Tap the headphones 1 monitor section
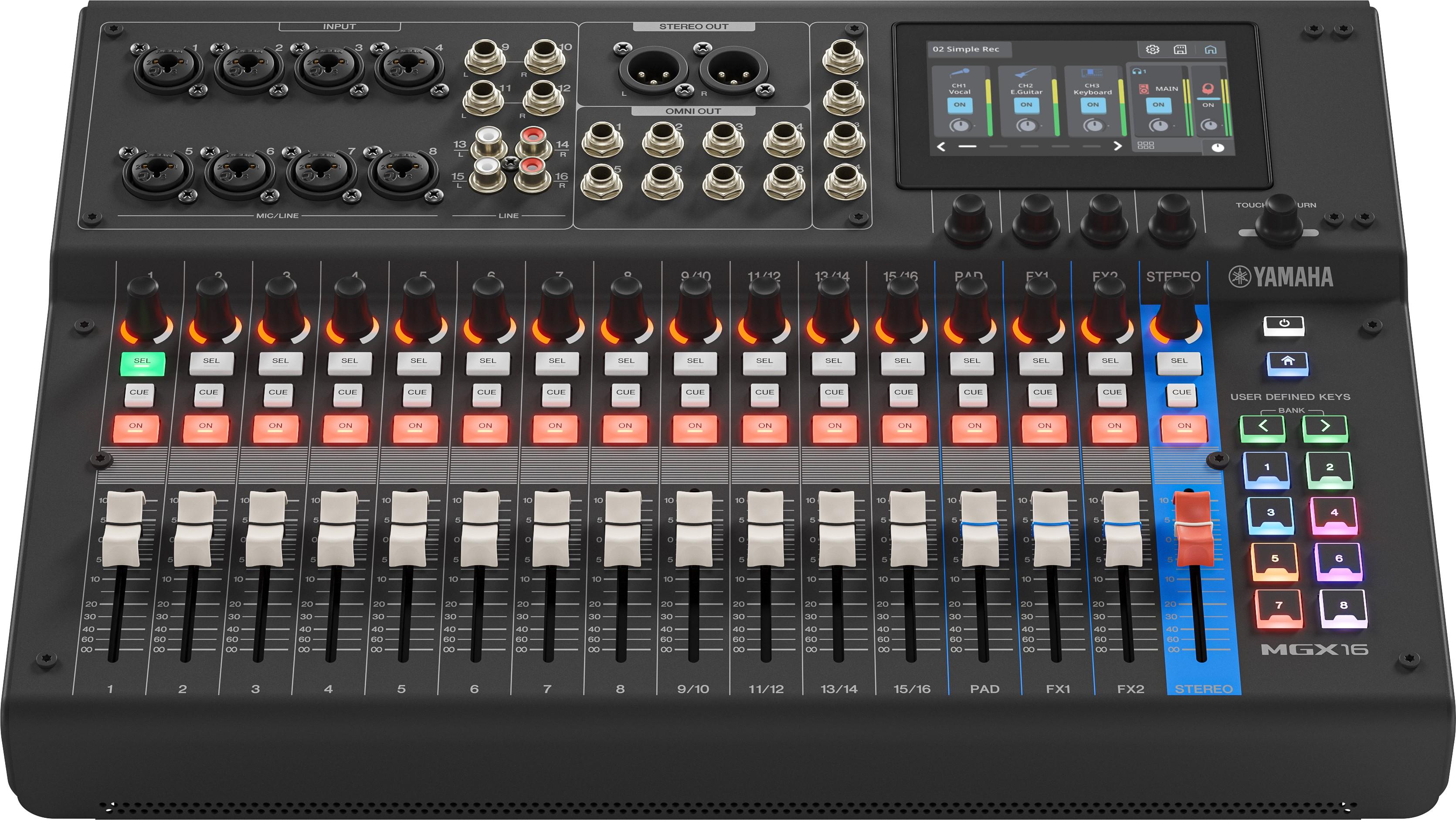Viewport: 1456px width, 820px height. [x=1138, y=71]
